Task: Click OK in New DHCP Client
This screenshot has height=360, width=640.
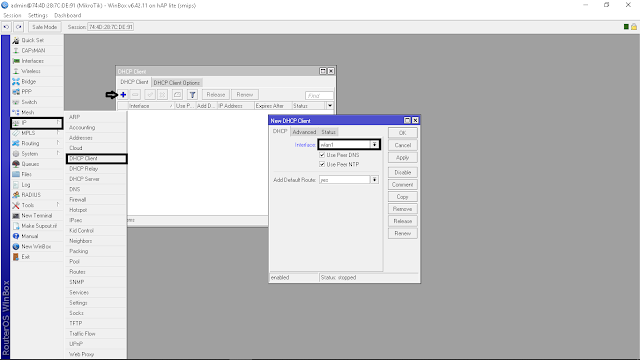Action: [402, 133]
